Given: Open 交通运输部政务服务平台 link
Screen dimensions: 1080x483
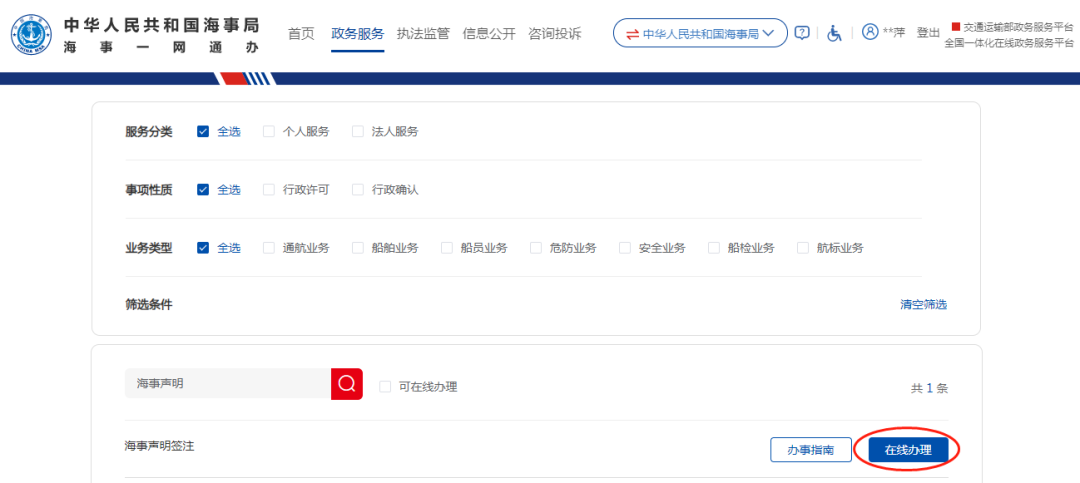Looking at the screenshot, I should point(1018,27).
